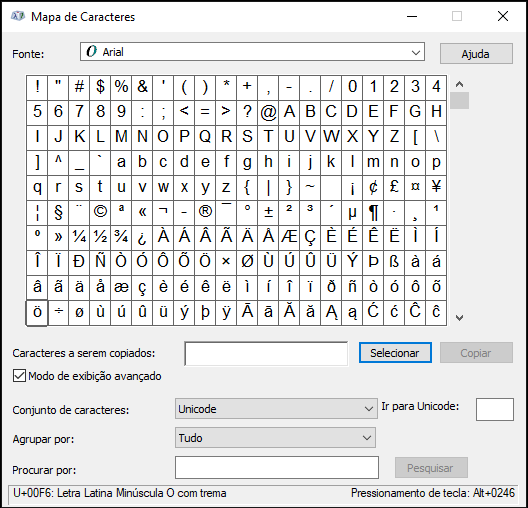Select the yen ¥ character
The image size is (528, 508).
point(436,187)
